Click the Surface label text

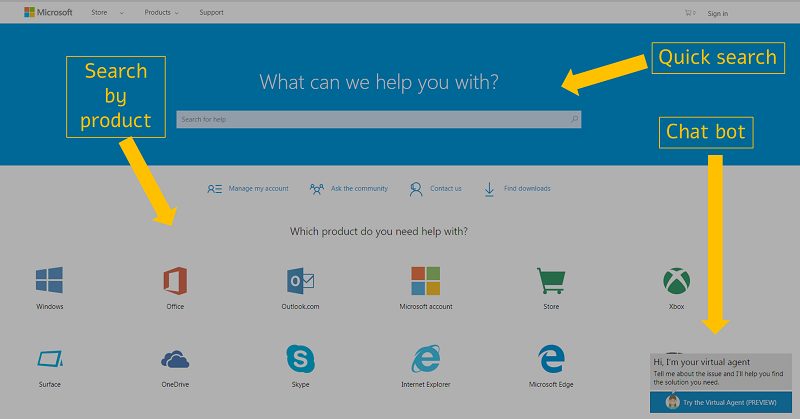pos(50,385)
